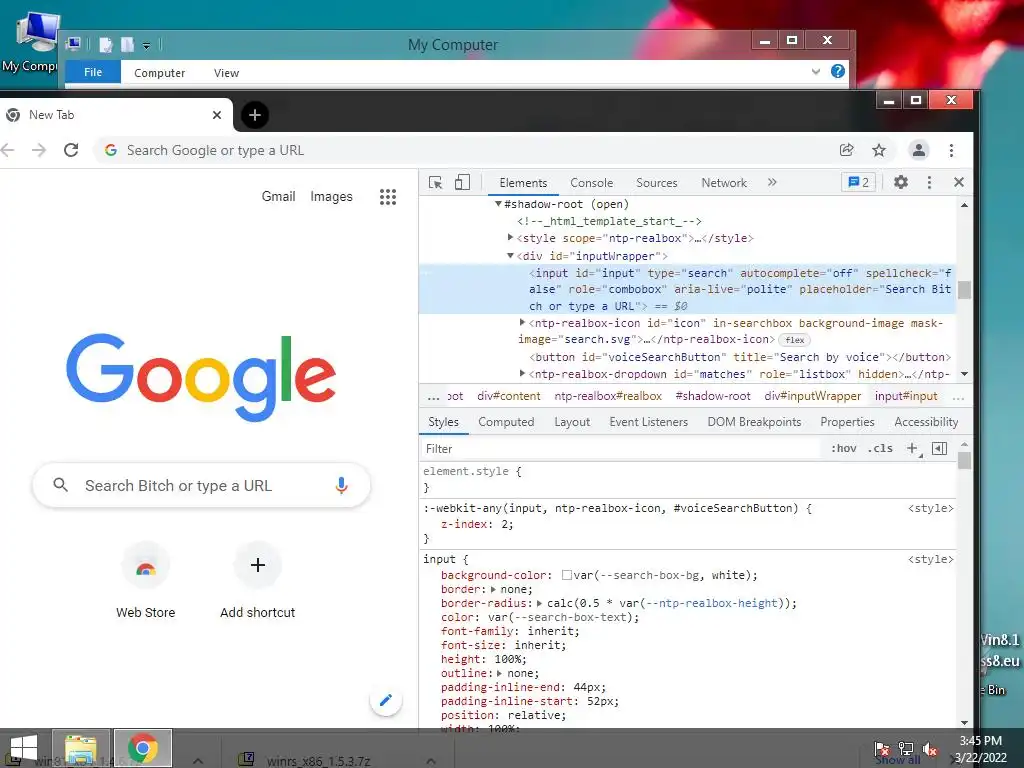1024x768 pixels.
Task: Open the Computed styles tab
Action: pos(506,422)
